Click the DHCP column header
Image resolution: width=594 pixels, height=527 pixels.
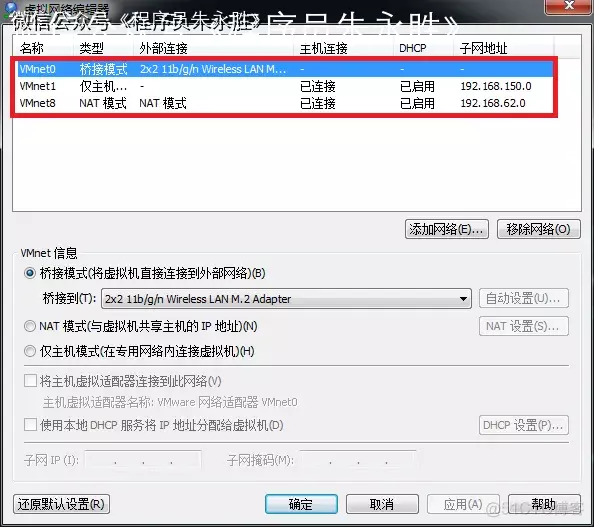click(x=423, y=48)
